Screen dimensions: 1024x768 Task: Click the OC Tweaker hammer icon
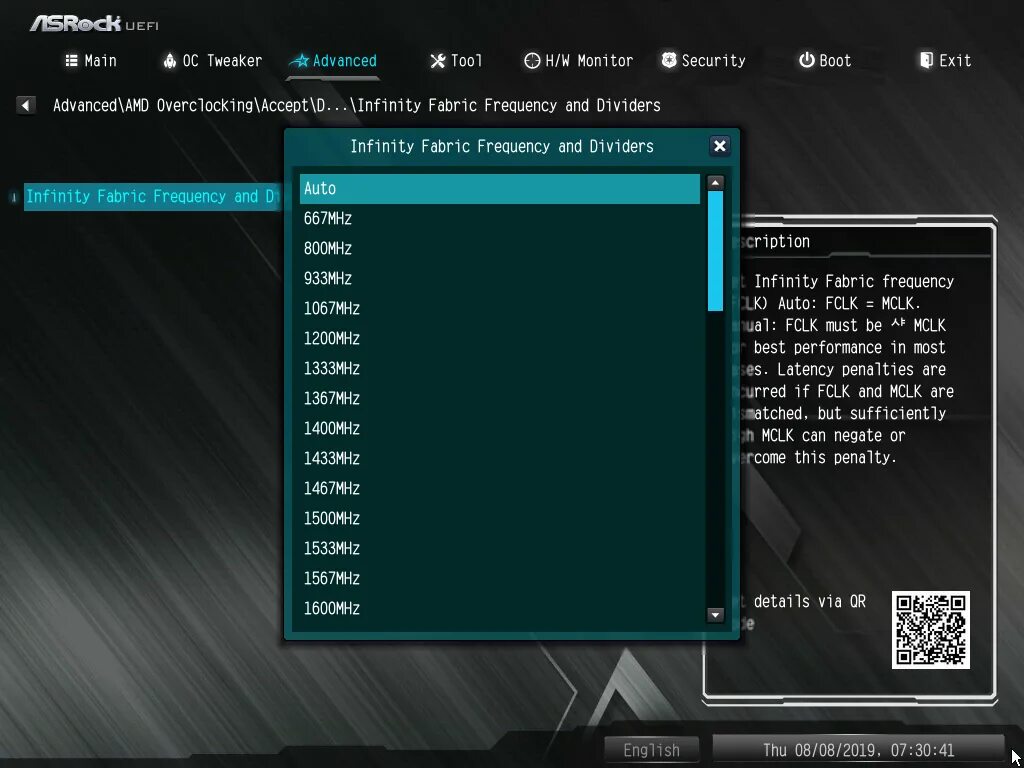pos(169,60)
